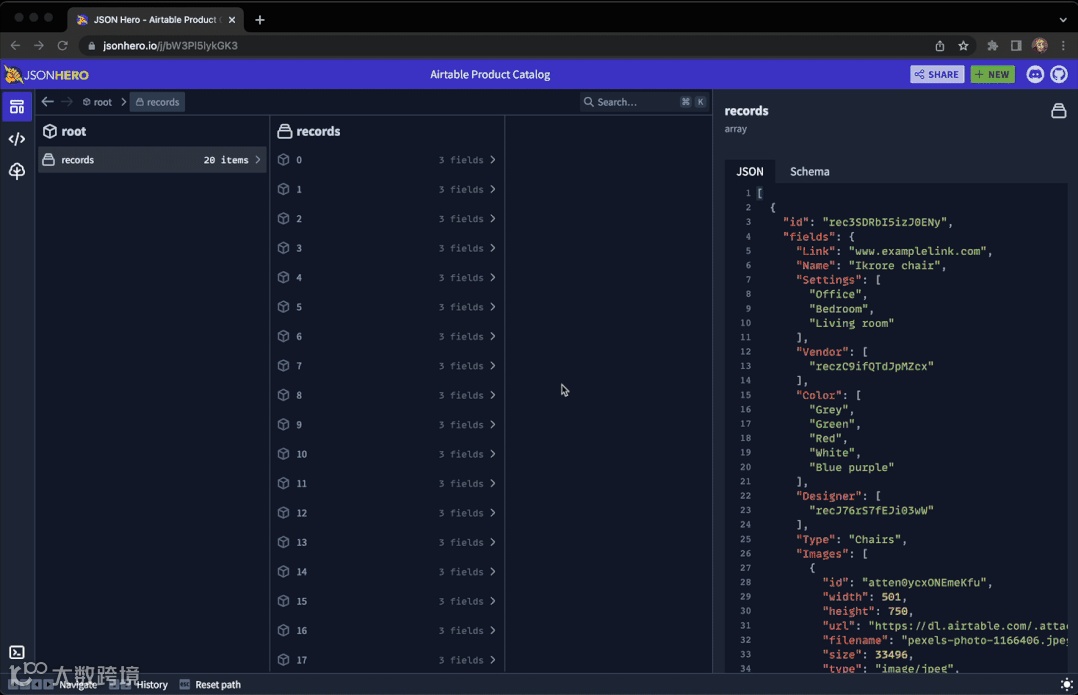Click the Airtable Product Catalog title
The width and height of the screenshot is (1078, 695).
pos(490,74)
